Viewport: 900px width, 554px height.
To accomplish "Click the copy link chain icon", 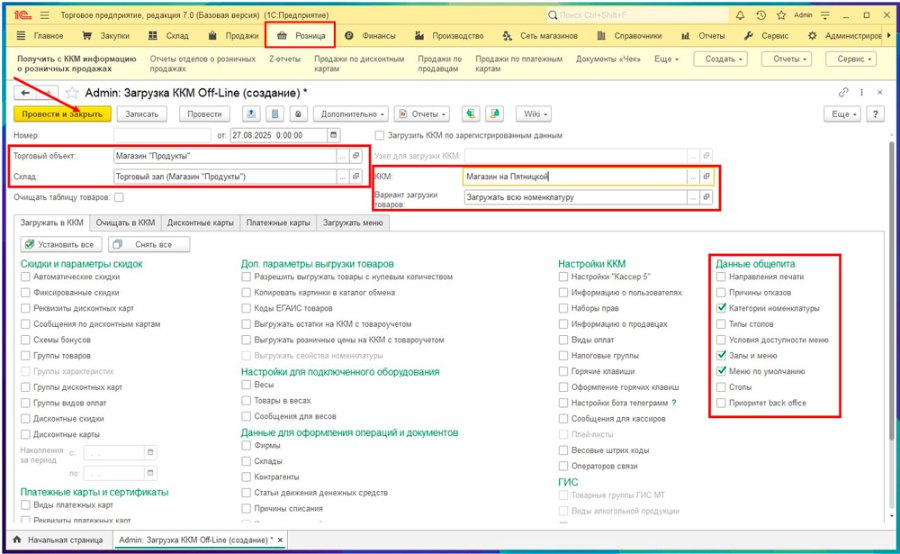I will pos(843,92).
